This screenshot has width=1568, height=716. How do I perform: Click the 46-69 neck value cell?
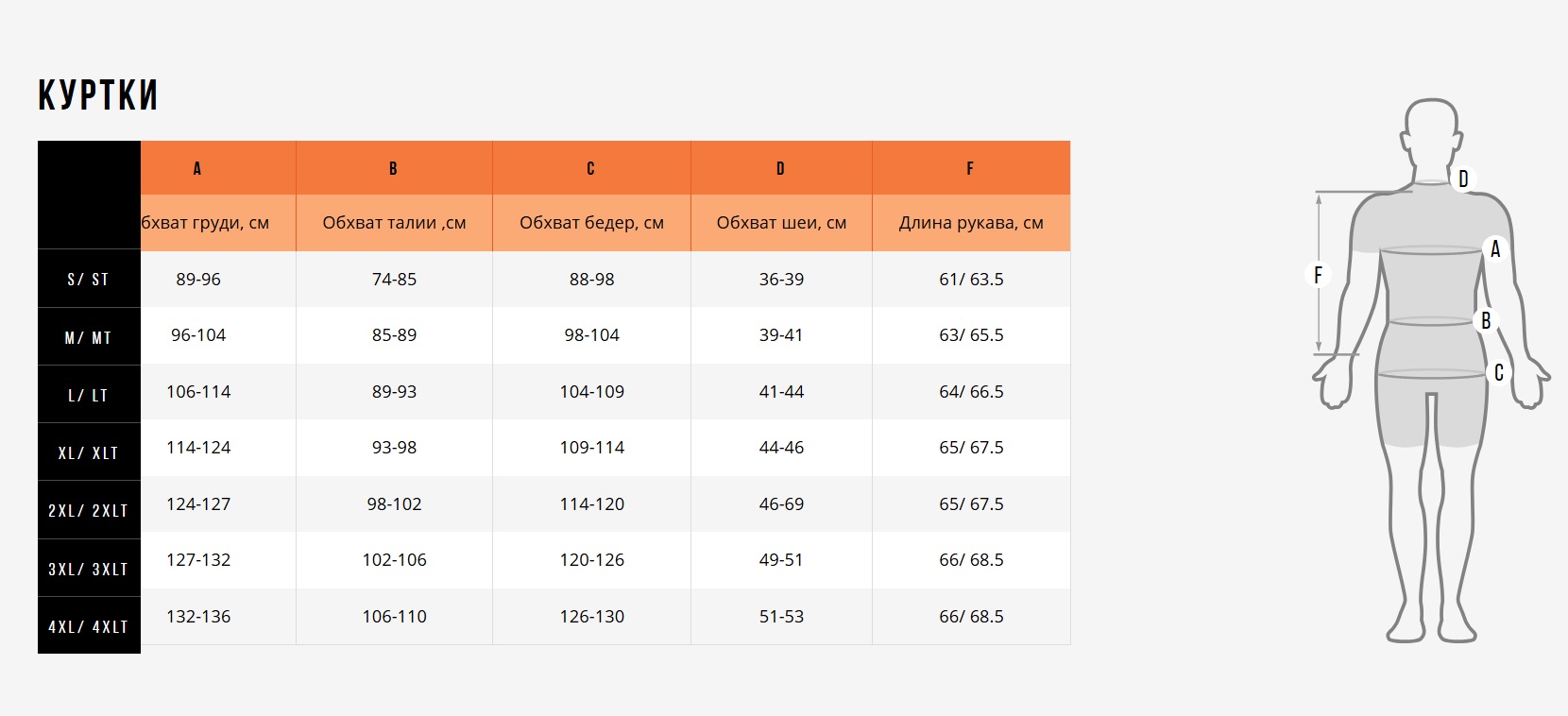click(x=781, y=504)
